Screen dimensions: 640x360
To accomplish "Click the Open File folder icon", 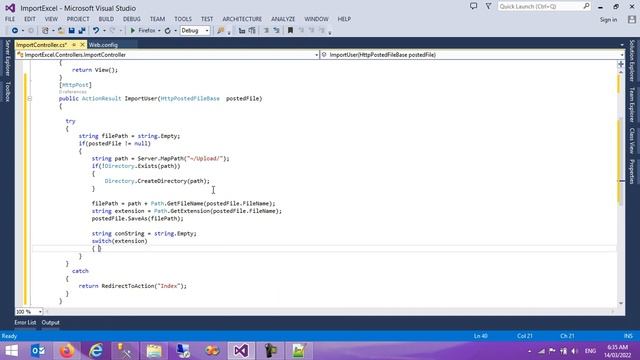I will [x=61, y=31].
